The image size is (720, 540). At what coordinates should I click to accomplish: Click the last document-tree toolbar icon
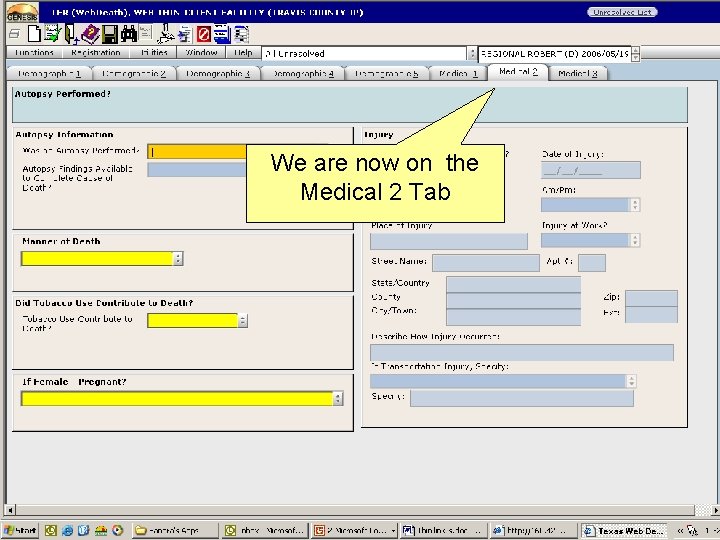[x=242, y=34]
